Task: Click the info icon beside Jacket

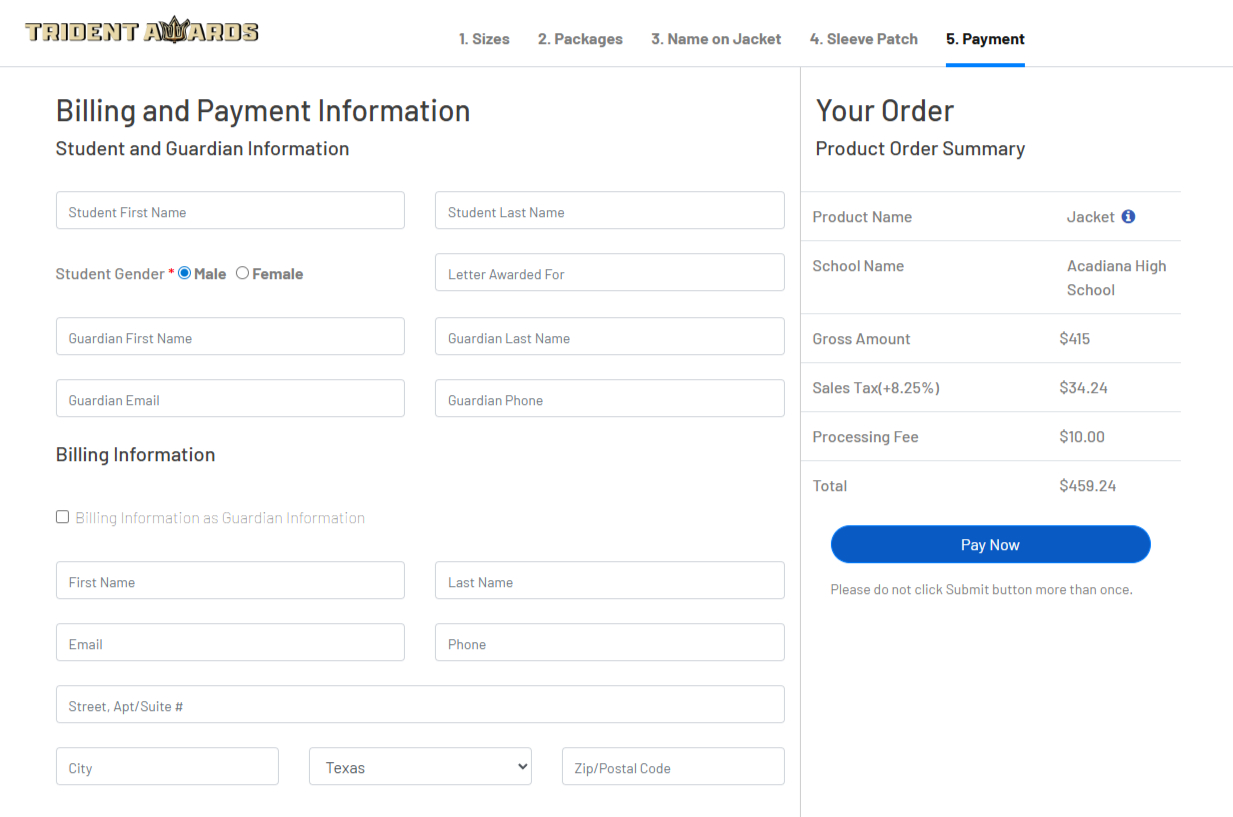Action: 1128,216
